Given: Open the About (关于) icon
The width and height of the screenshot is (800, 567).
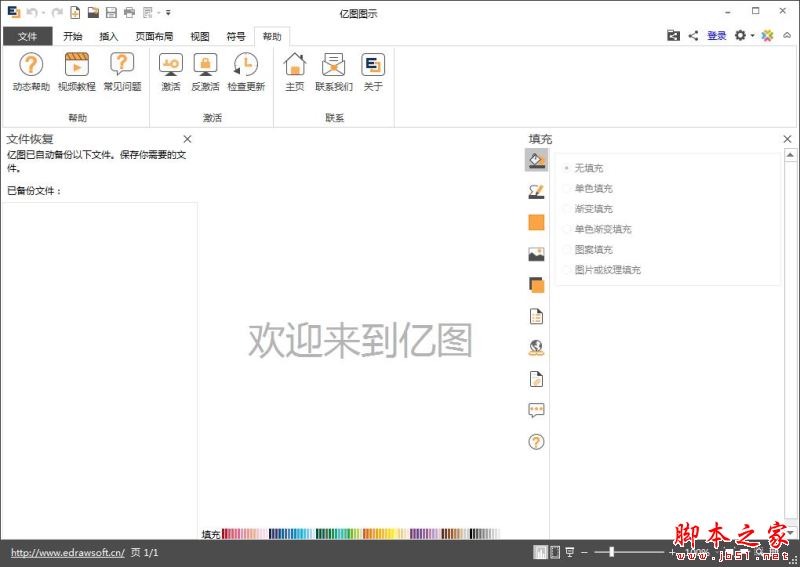Looking at the screenshot, I should tap(373, 72).
